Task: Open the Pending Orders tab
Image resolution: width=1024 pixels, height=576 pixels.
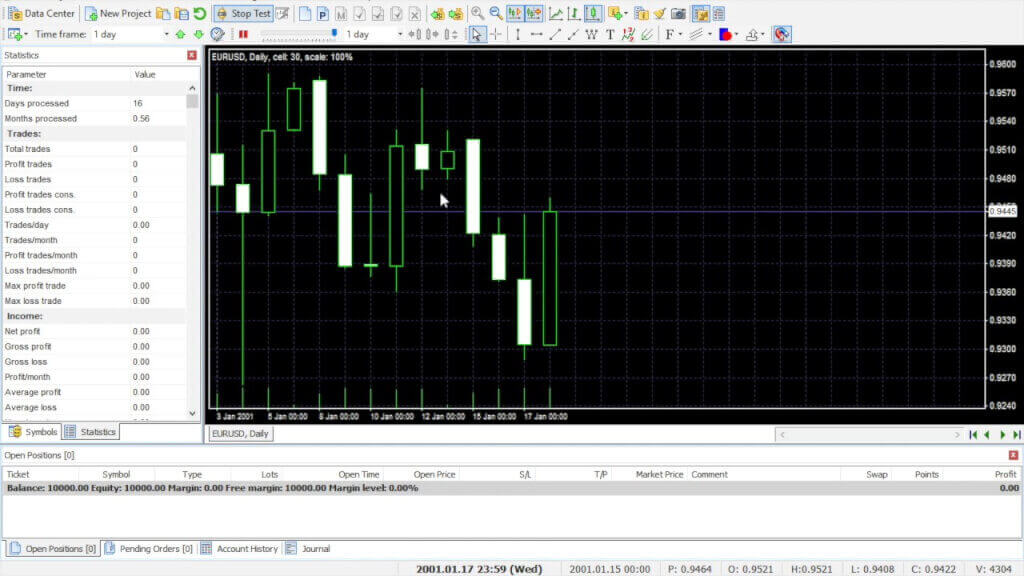Action: 149,549
